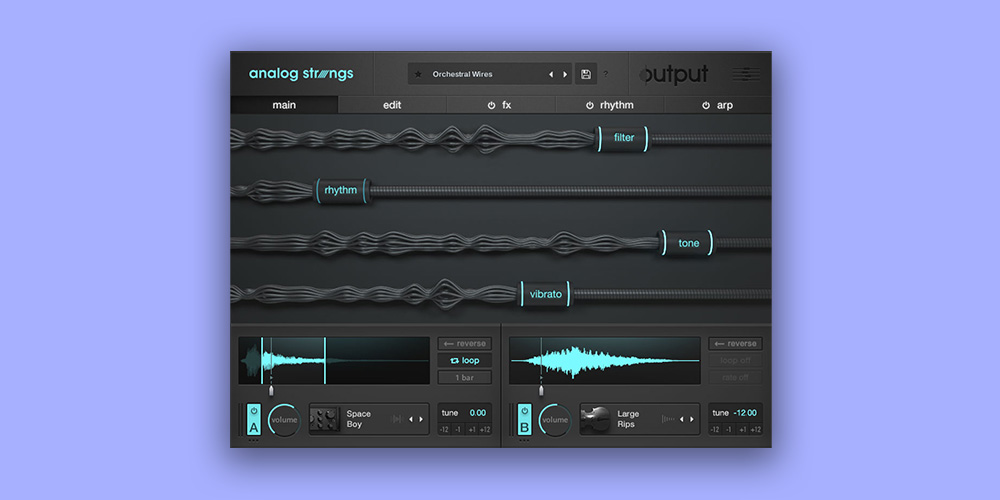Toggle reverse for layer A
1000x500 pixels.
(465, 344)
